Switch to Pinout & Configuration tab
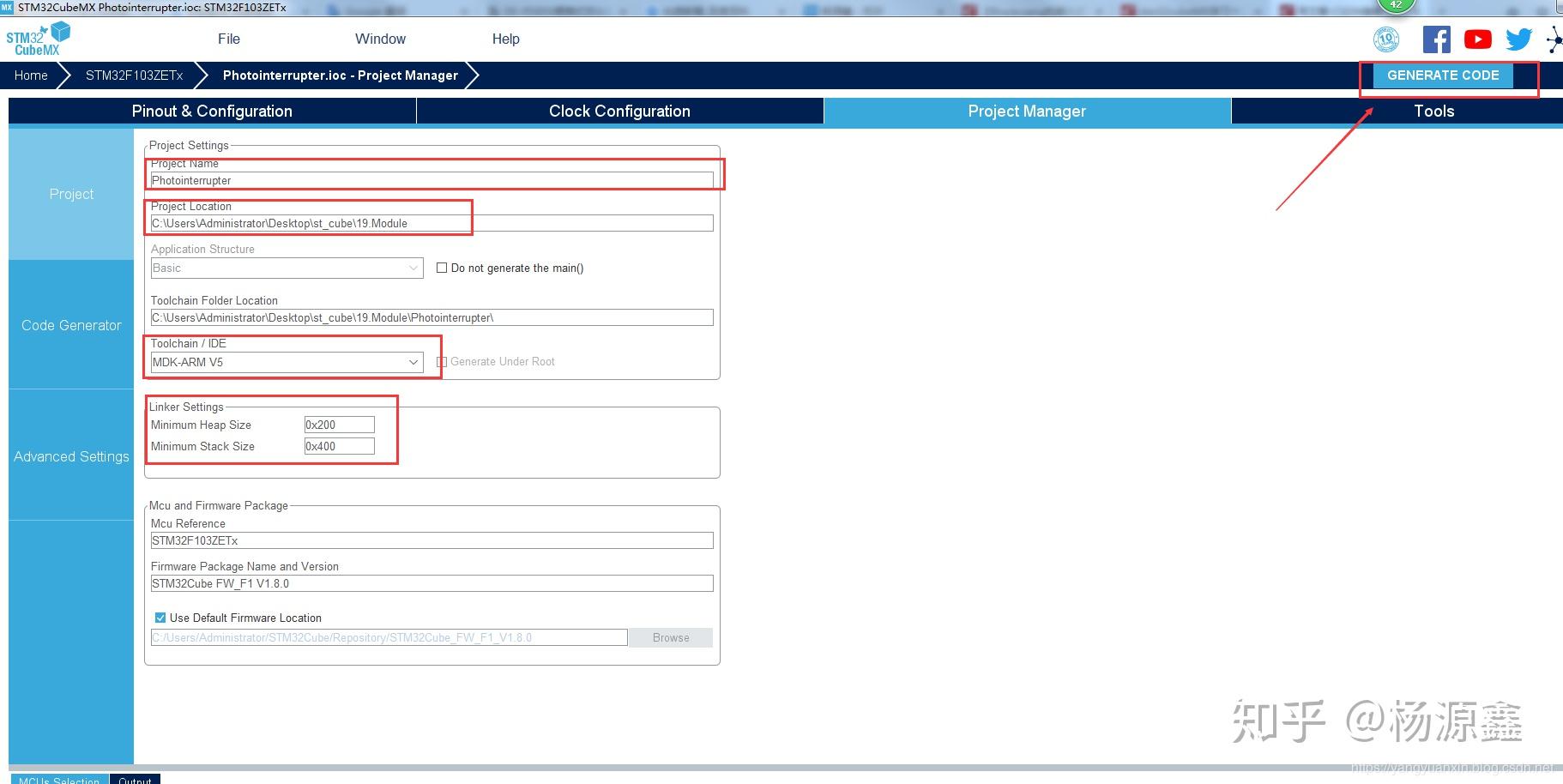This screenshot has height=784, width=1563. click(x=212, y=112)
